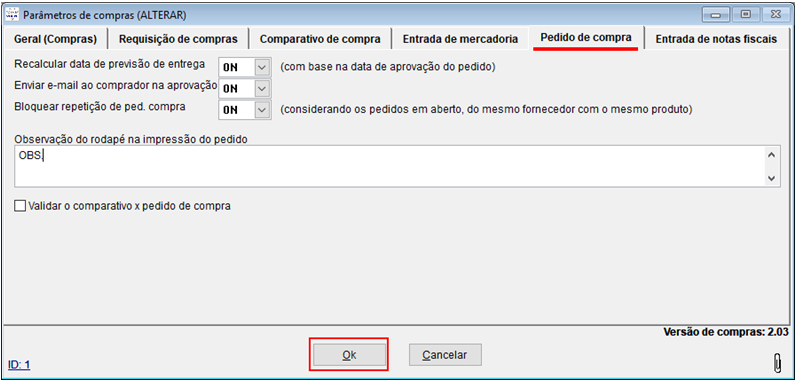Click the application icon in title bar

tap(12, 15)
